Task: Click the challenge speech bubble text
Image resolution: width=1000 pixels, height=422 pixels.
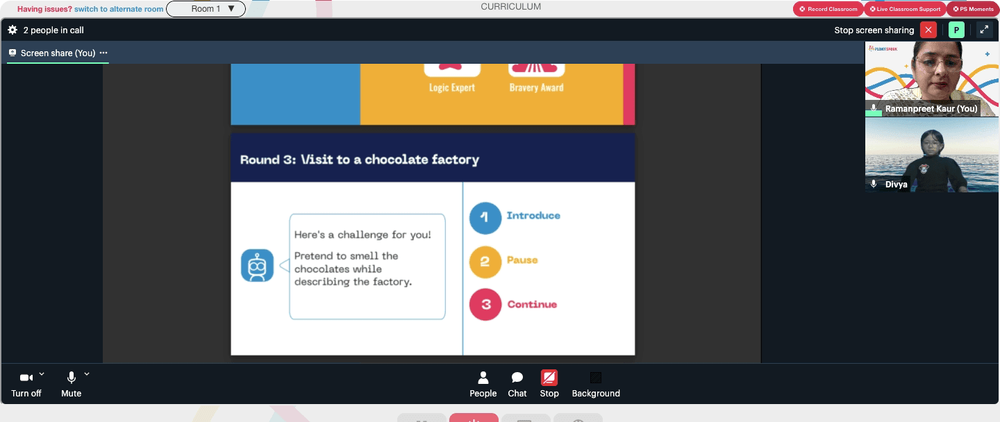Action: coord(362,258)
